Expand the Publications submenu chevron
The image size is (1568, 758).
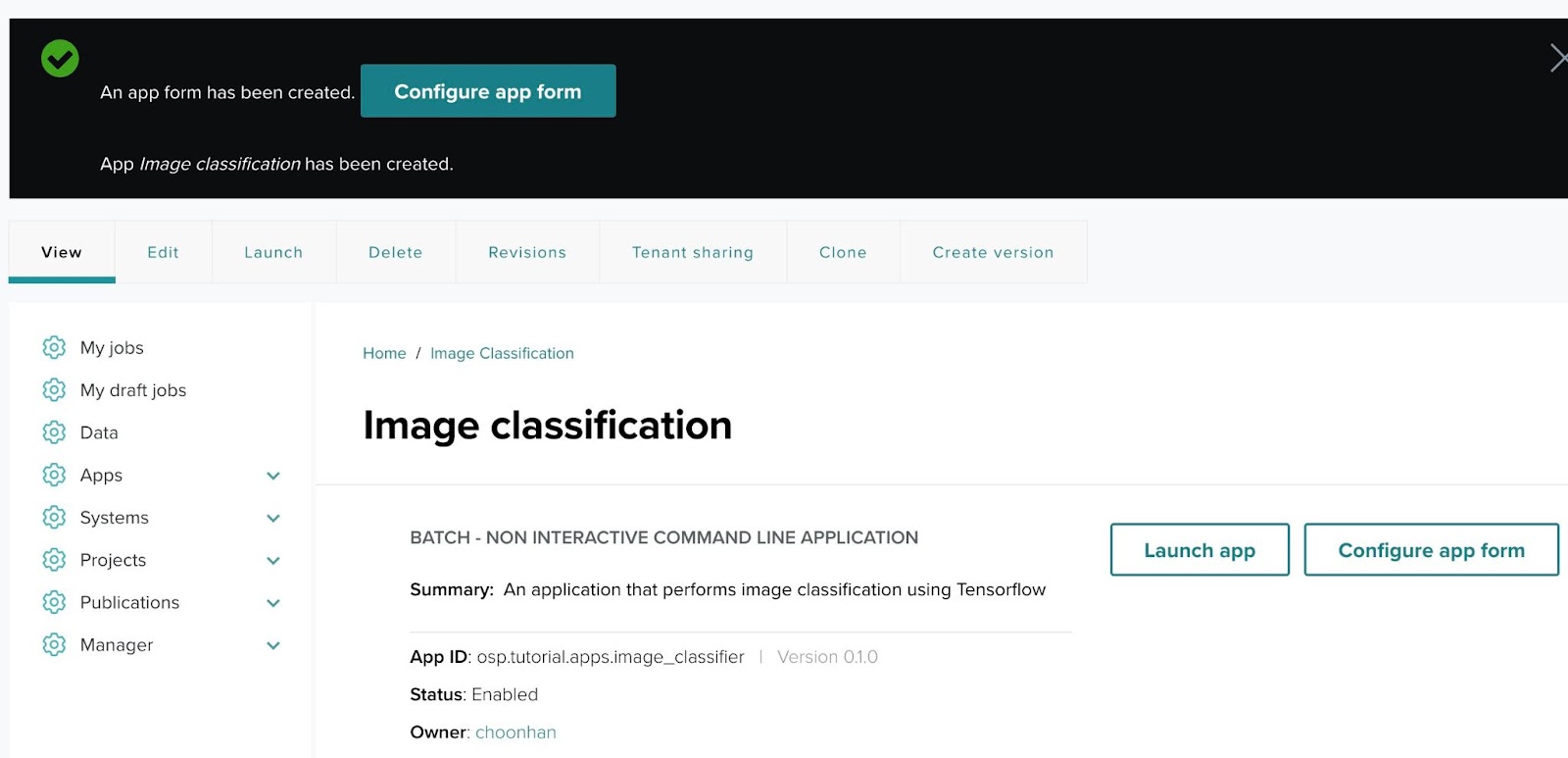coord(273,603)
